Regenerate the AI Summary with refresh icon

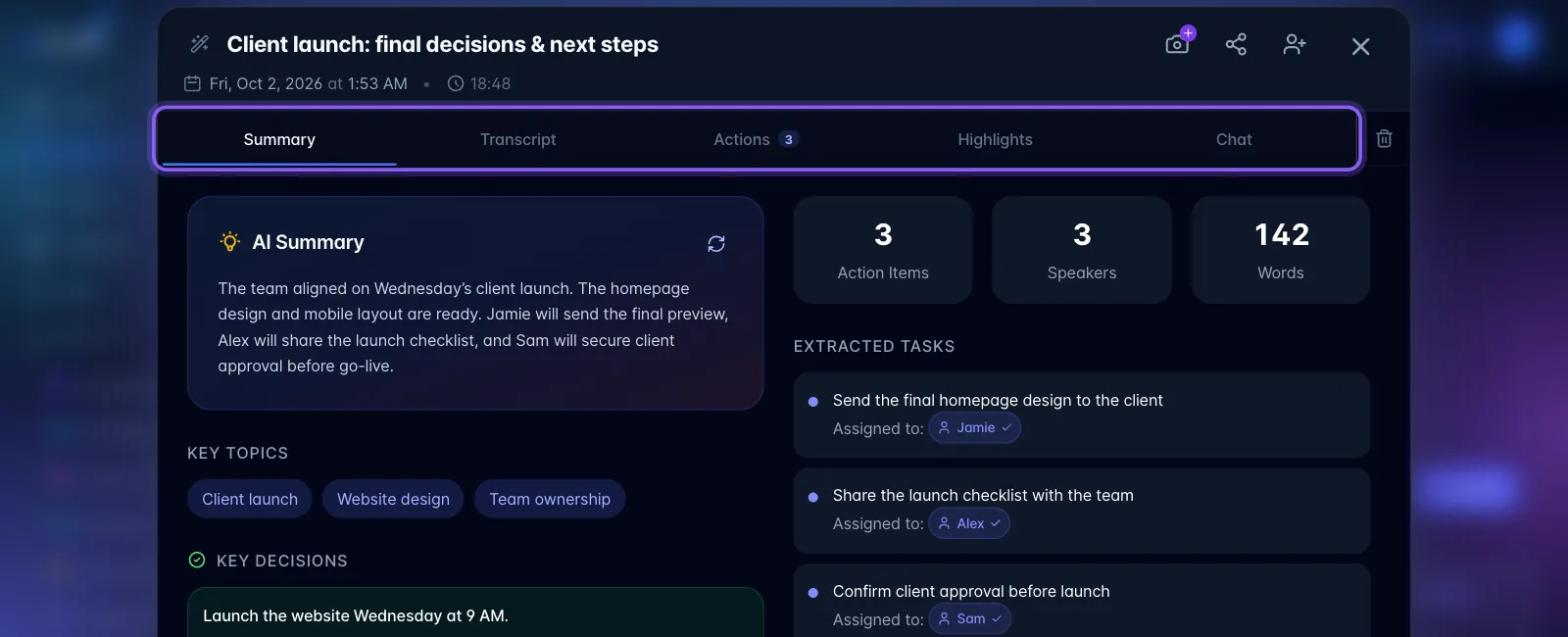coord(716,243)
